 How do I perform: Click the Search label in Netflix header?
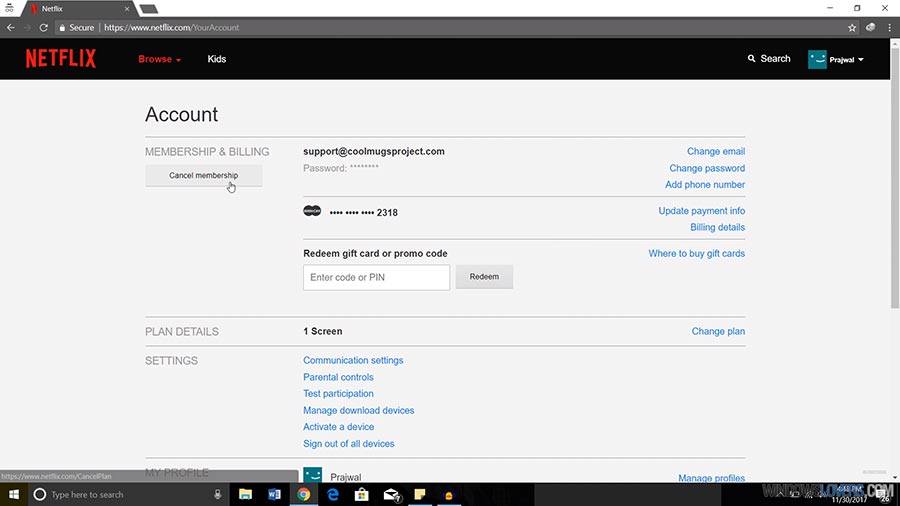(x=775, y=59)
